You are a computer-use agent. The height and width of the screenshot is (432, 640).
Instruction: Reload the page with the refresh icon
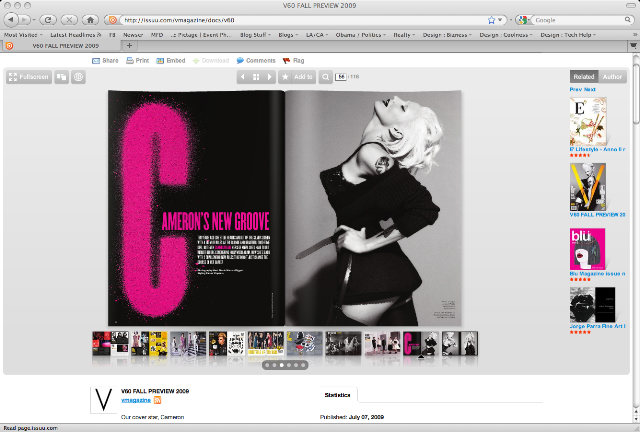(x=48, y=20)
